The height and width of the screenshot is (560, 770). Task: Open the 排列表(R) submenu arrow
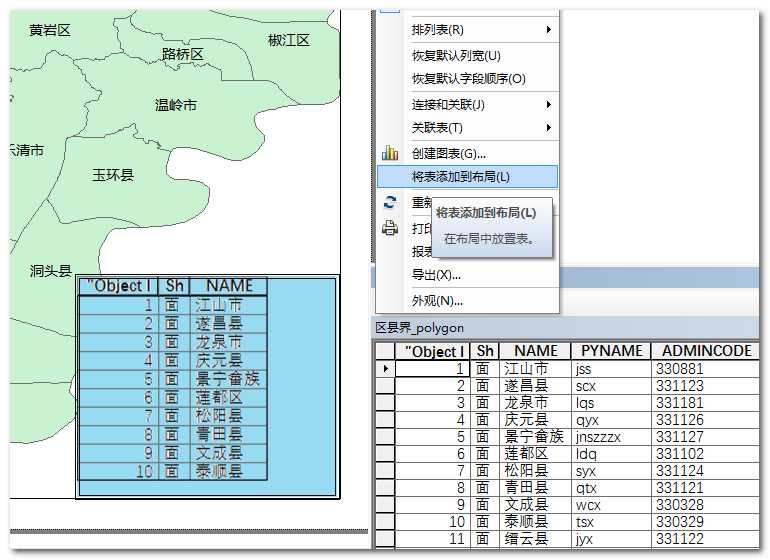(x=549, y=29)
